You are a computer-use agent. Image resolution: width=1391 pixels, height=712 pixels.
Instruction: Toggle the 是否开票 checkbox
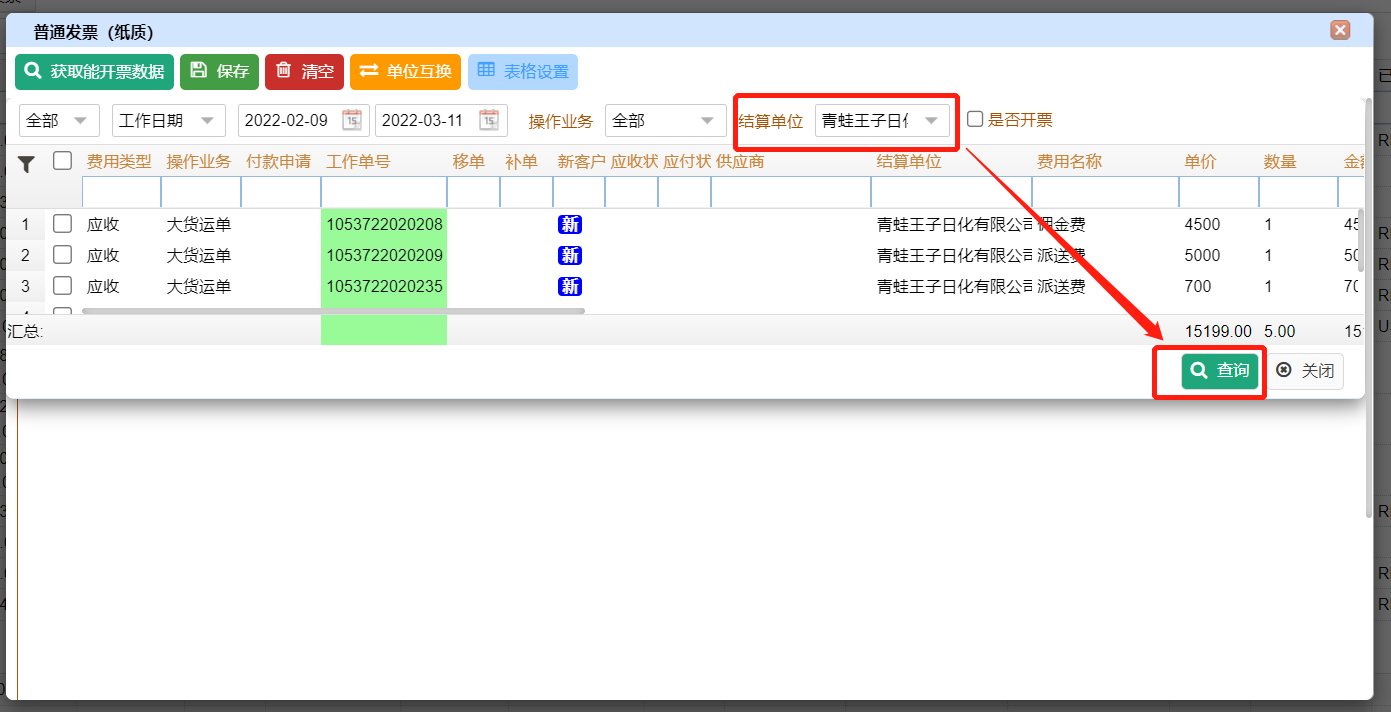tap(975, 119)
